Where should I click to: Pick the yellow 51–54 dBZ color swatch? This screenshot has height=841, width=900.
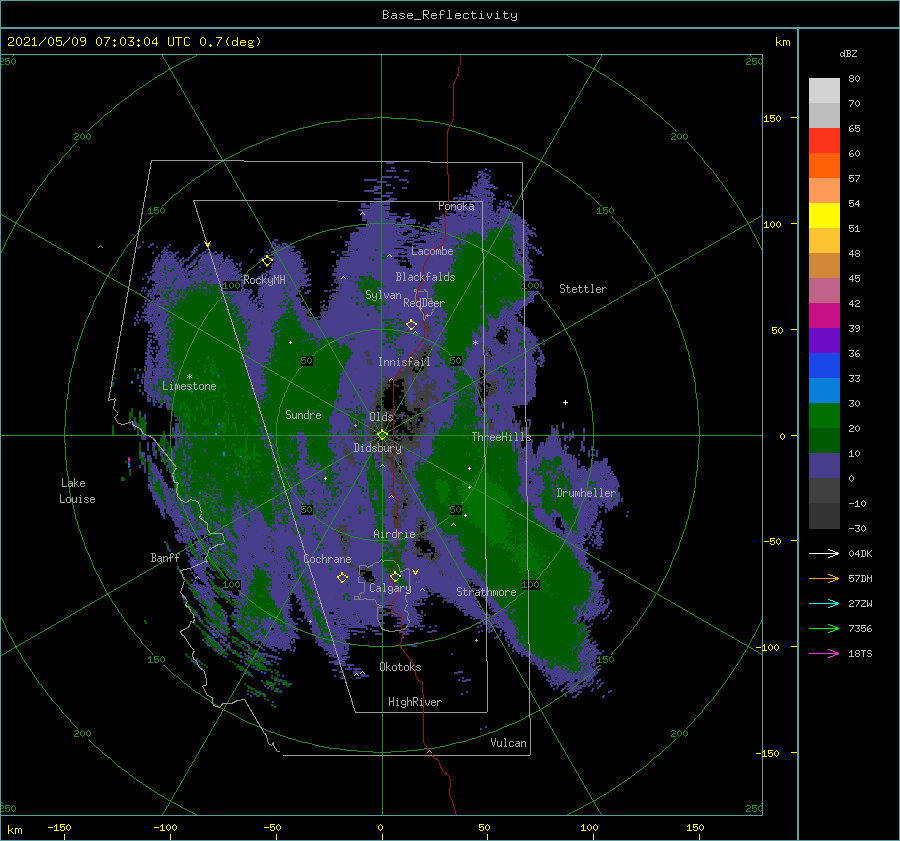click(824, 216)
